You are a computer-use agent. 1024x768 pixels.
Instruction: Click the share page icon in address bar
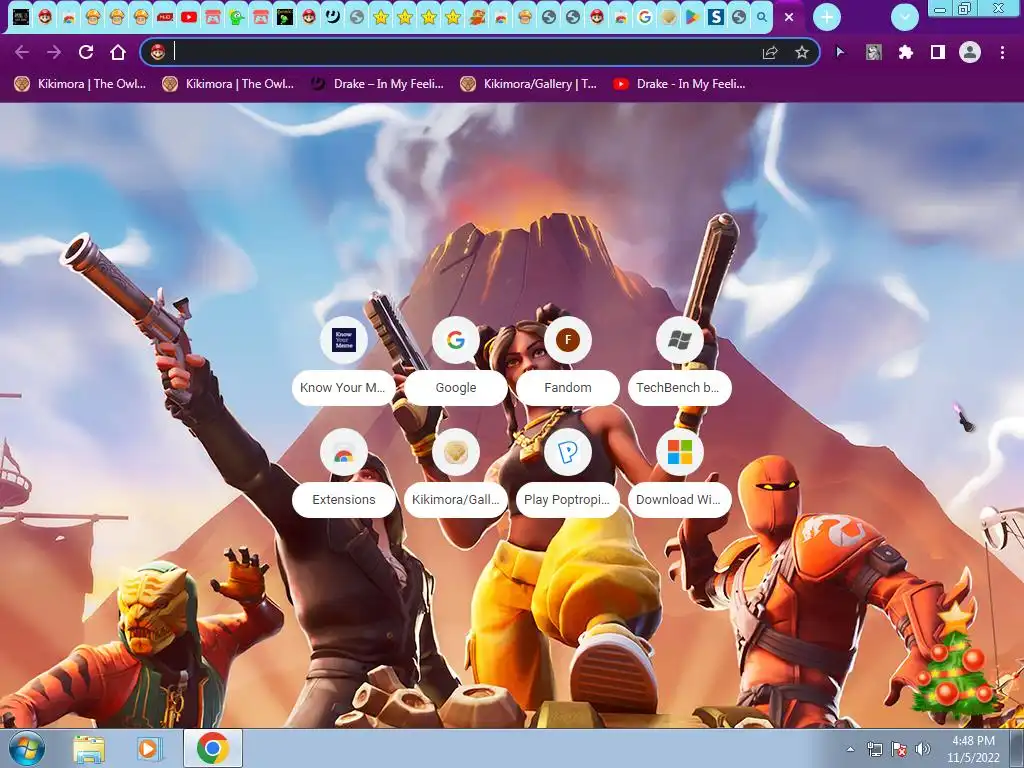pyautogui.click(x=770, y=53)
